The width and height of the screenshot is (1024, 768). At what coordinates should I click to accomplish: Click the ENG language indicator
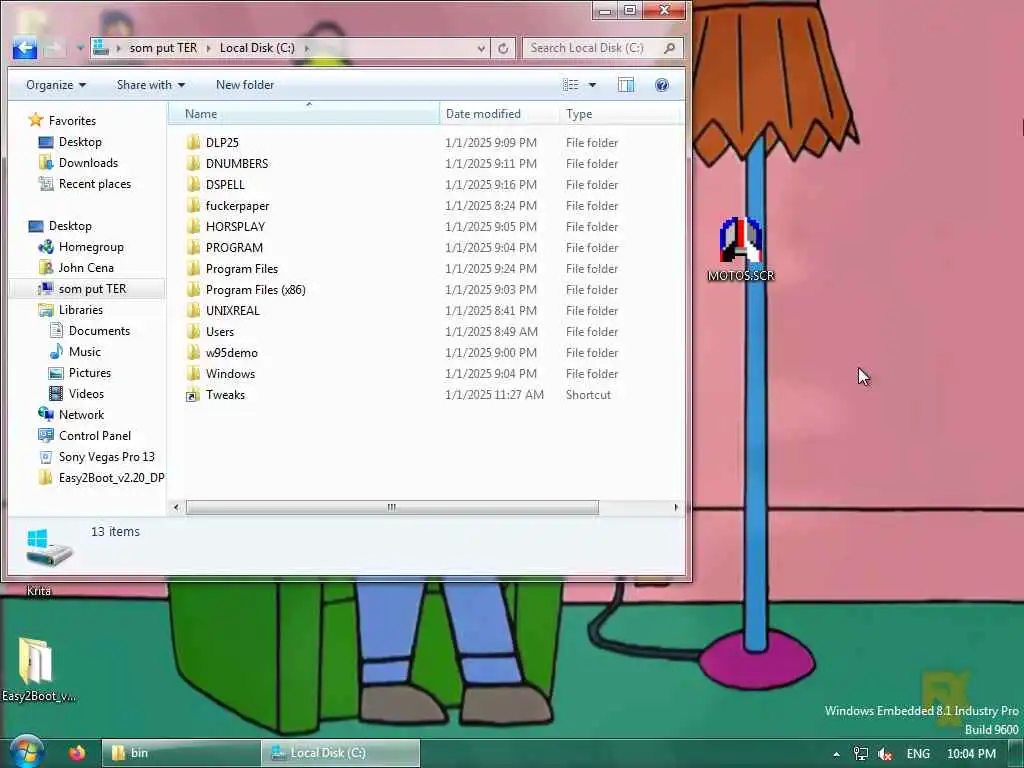point(918,754)
